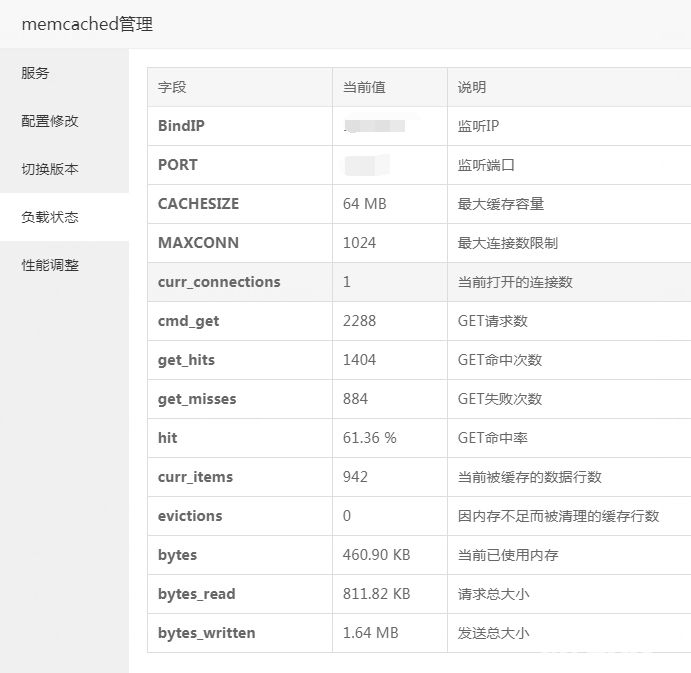The image size is (691, 673).
Task: Click the curr_connections row label
Action: coord(219,282)
